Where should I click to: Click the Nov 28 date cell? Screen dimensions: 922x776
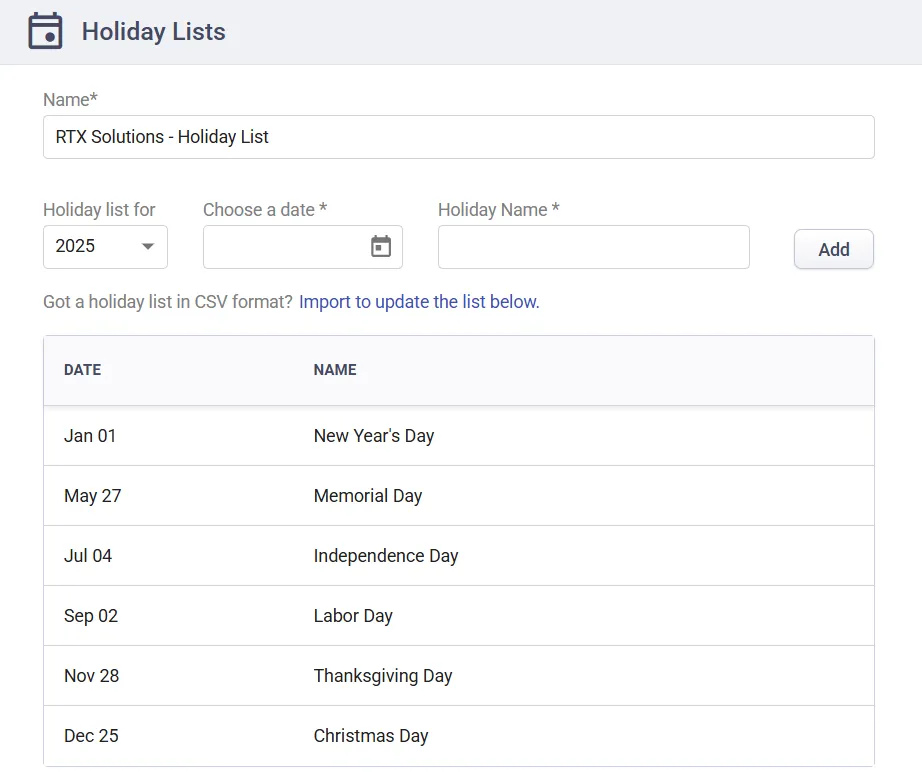click(x=91, y=676)
